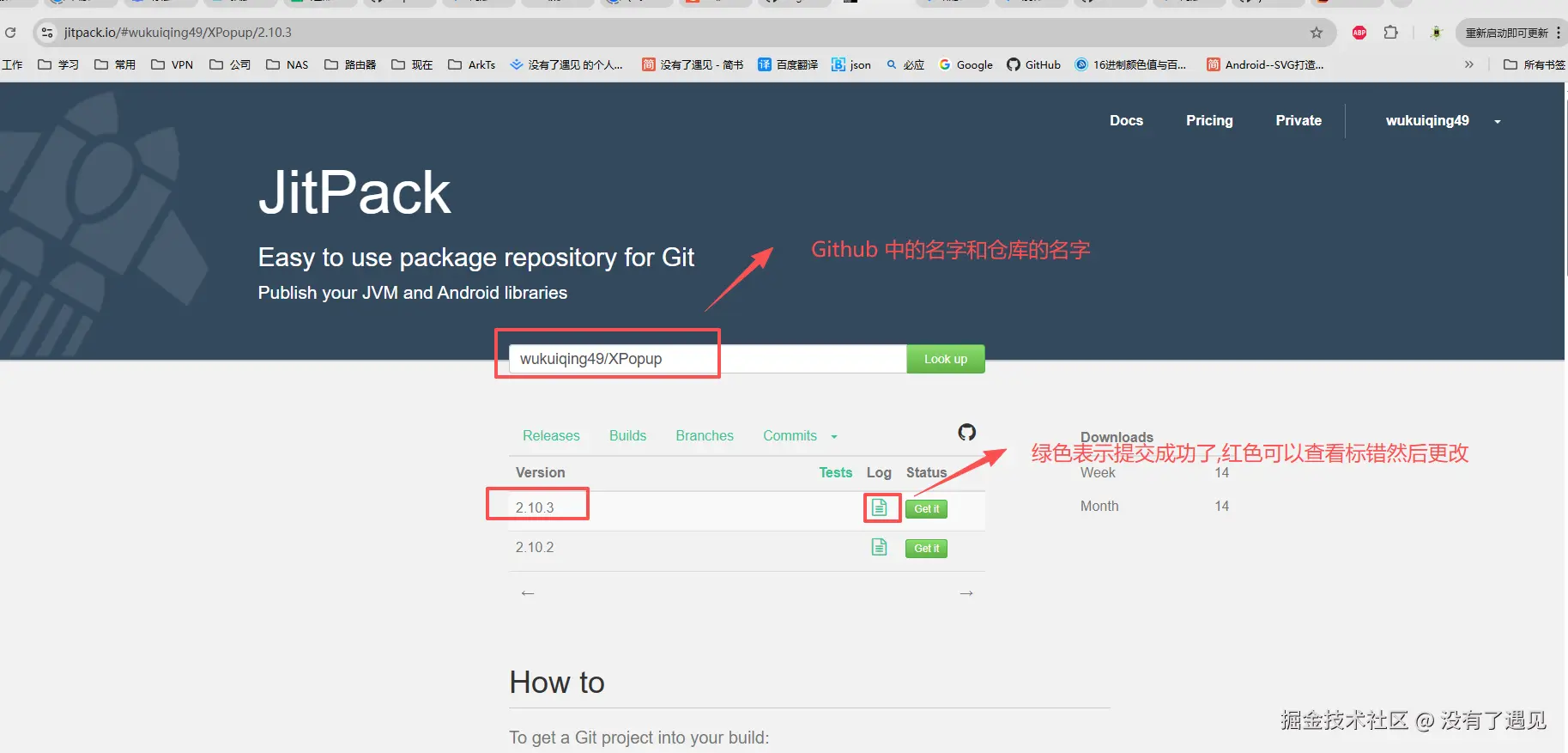
Task: Expand the Commits dropdown
Action: (x=800, y=436)
